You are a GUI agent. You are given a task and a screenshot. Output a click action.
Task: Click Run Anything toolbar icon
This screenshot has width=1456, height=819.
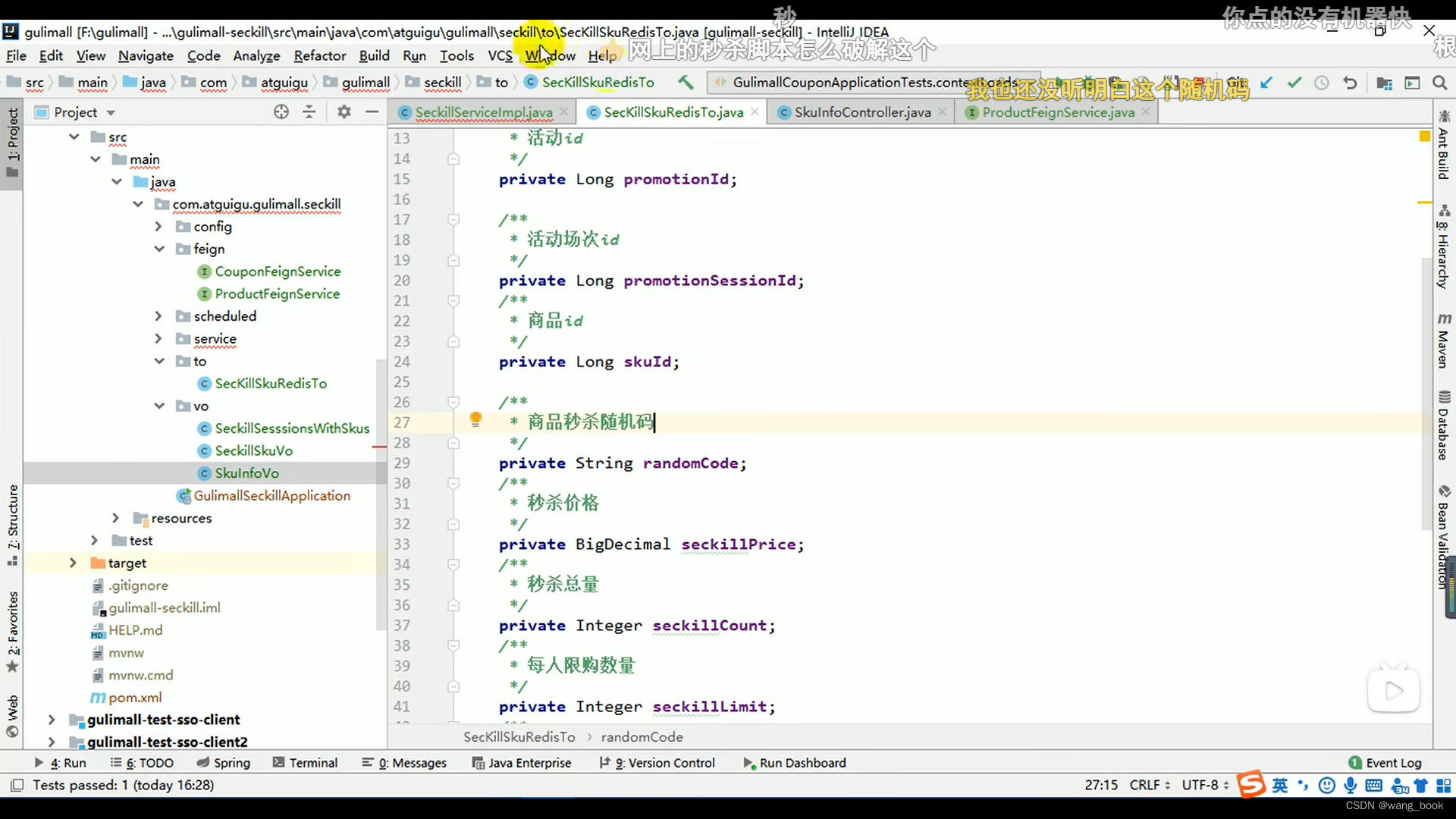(1412, 83)
